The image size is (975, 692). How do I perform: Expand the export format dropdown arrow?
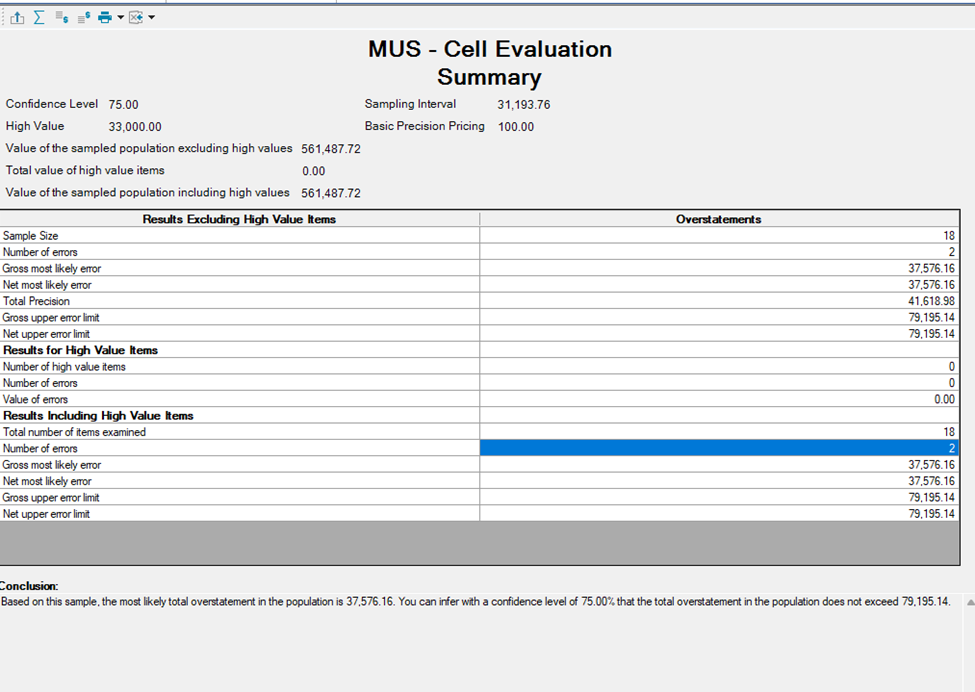click(150, 17)
